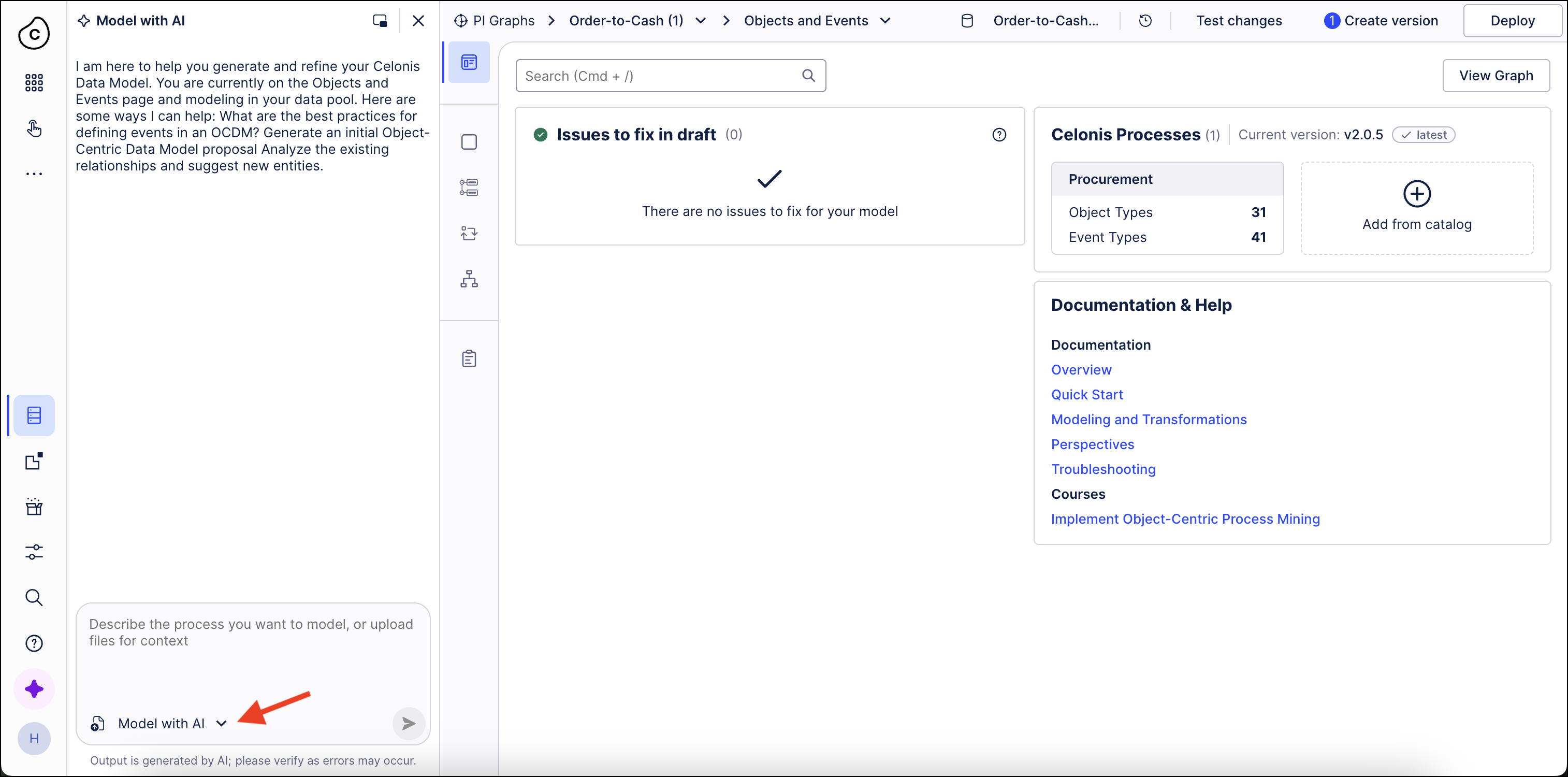The image size is (1568, 777).
Task: Open the gift box sidebar icon
Action: point(34,507)
